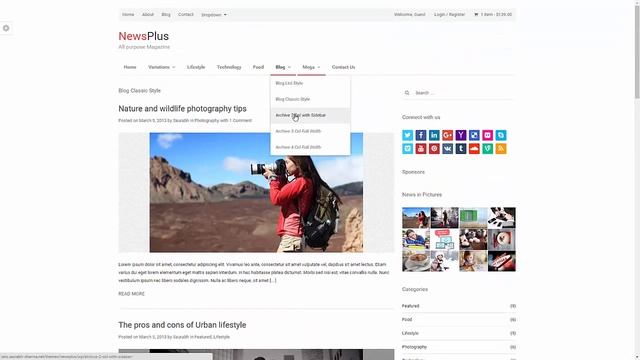Open the green Vine social icon

(487, 149)
